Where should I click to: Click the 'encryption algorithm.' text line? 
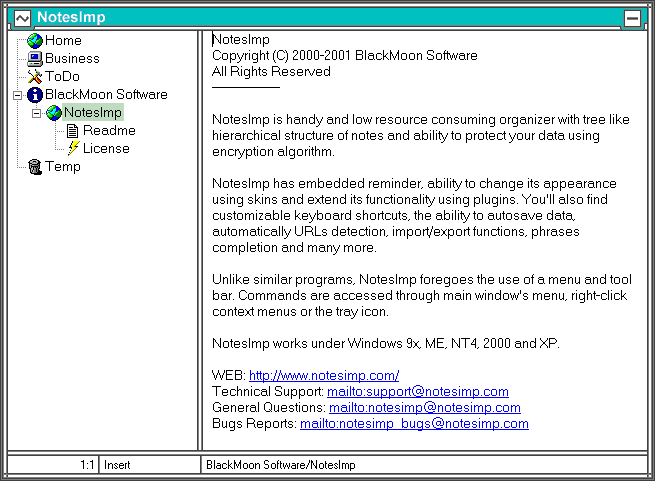point(273,152)
